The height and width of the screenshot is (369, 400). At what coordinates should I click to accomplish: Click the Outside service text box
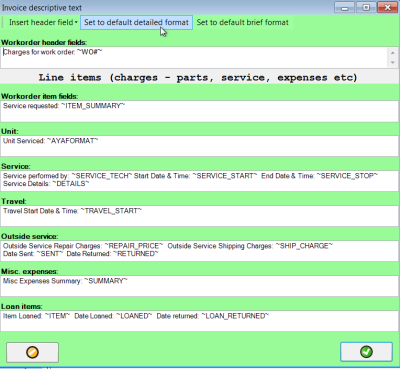click(x=199, y=251)
